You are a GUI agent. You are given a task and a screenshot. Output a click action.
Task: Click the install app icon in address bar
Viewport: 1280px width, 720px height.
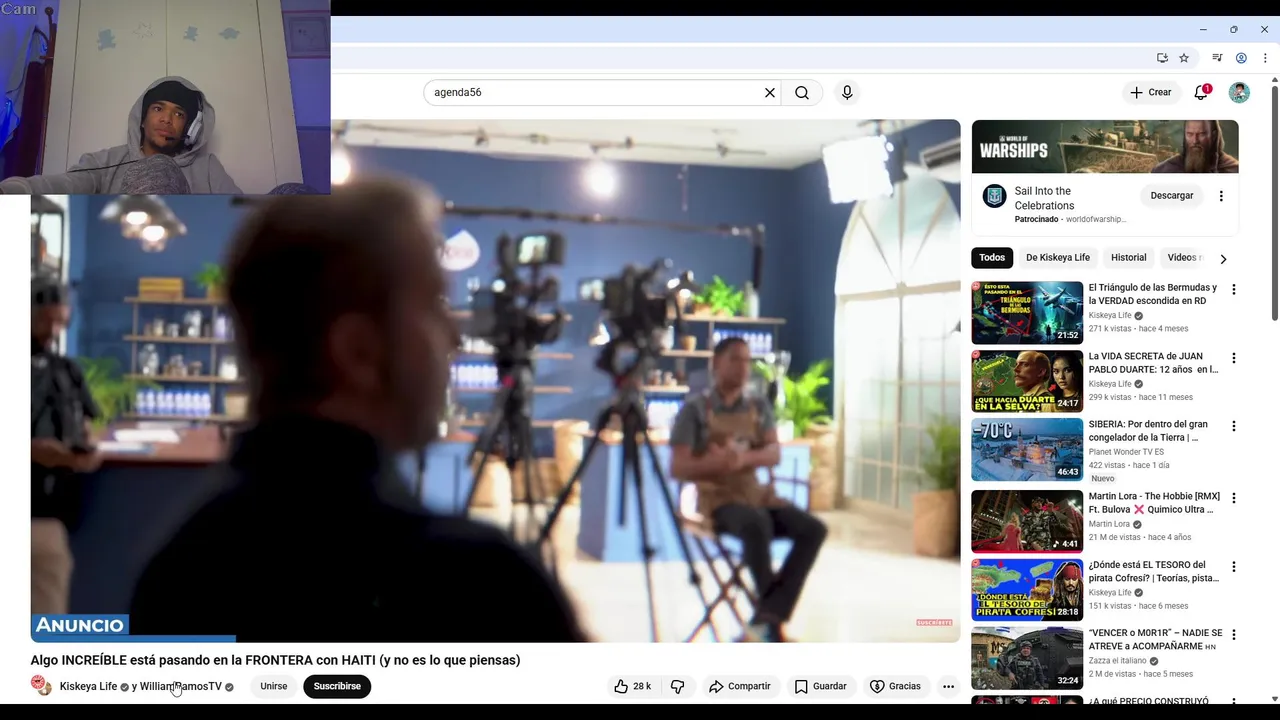point(1162,58)
